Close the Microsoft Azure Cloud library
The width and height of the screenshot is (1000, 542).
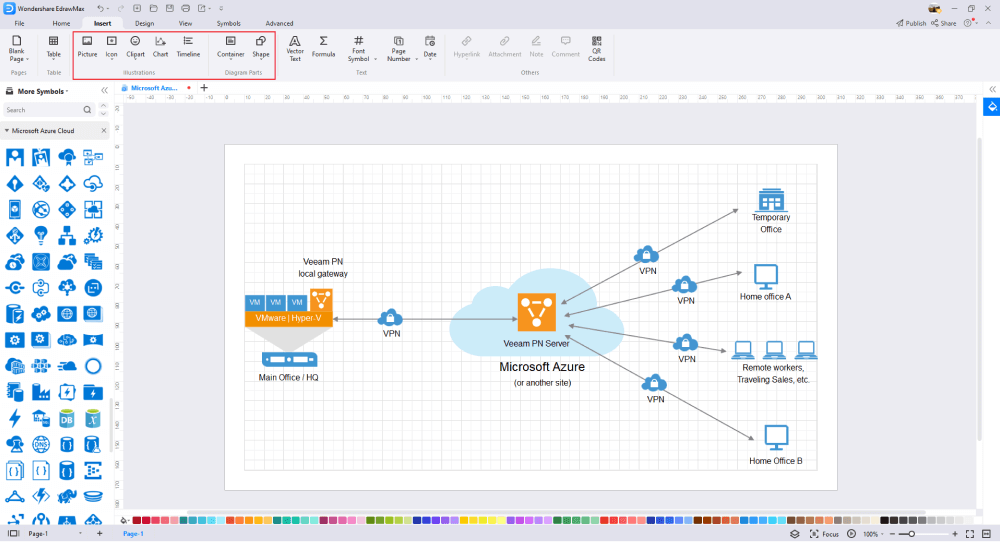point(104,130)
